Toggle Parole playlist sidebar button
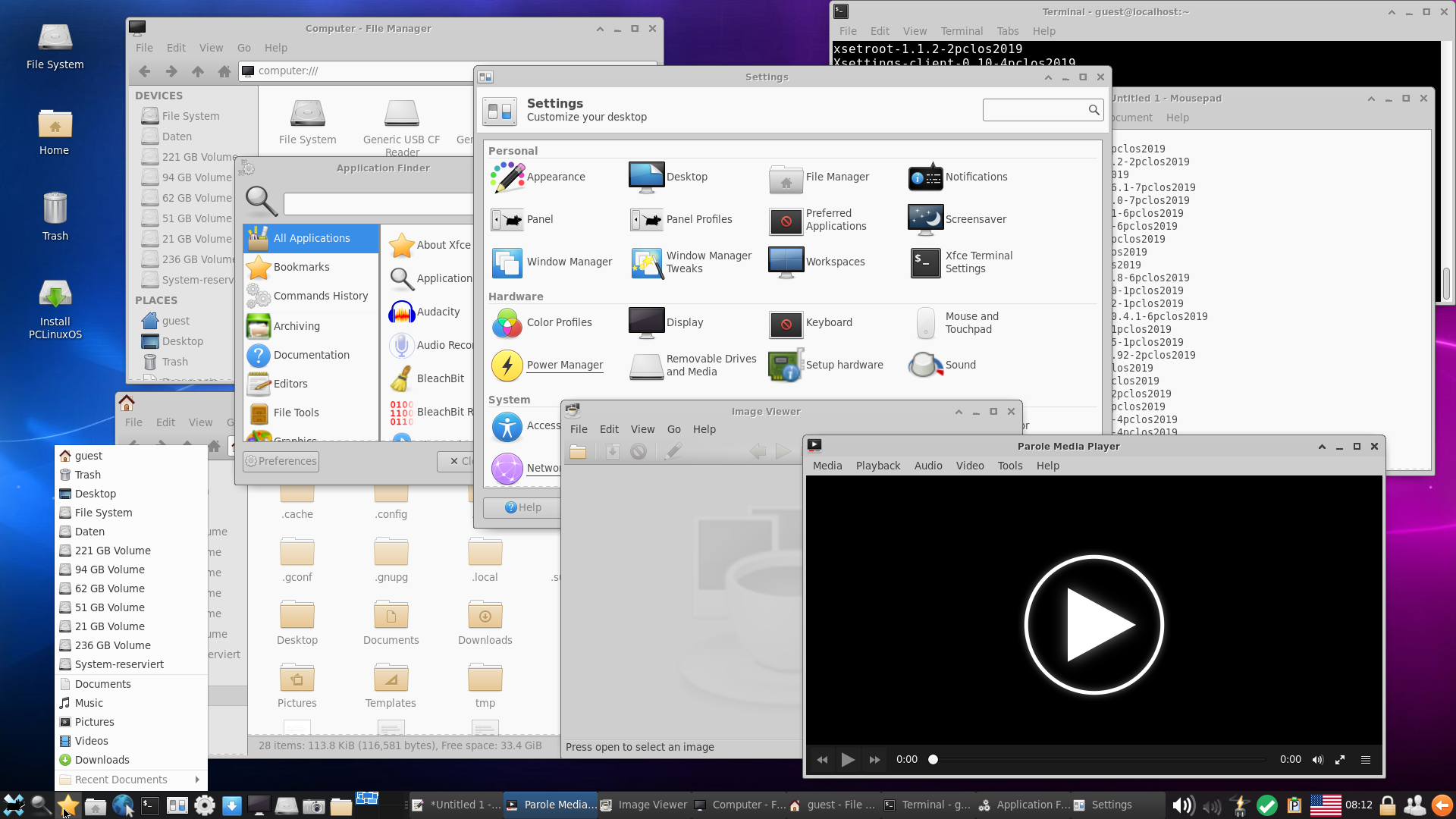The height and width of the screenshot is (819, 1456). [x=1366, y=760]
